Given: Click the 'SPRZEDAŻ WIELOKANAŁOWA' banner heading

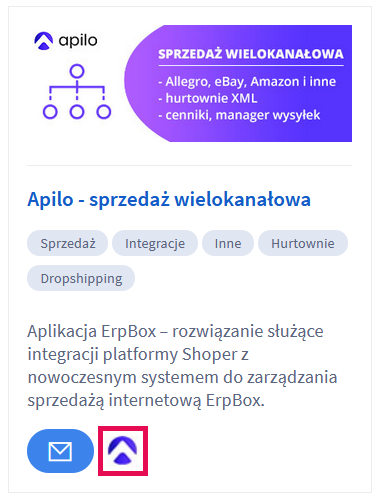Looking at the screenshot, I should (x=251, y=54).
